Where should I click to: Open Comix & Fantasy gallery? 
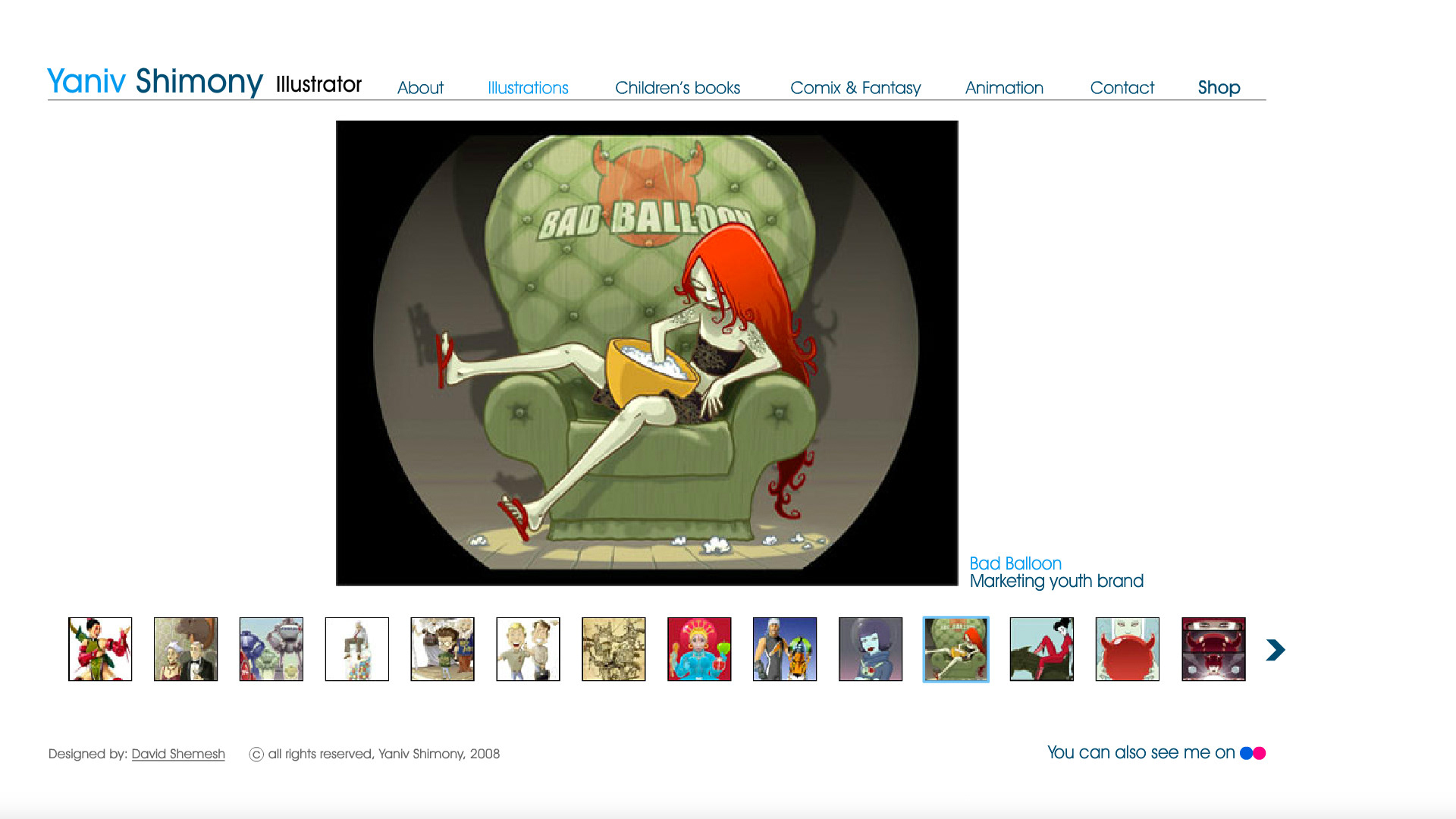click(855, 88)
